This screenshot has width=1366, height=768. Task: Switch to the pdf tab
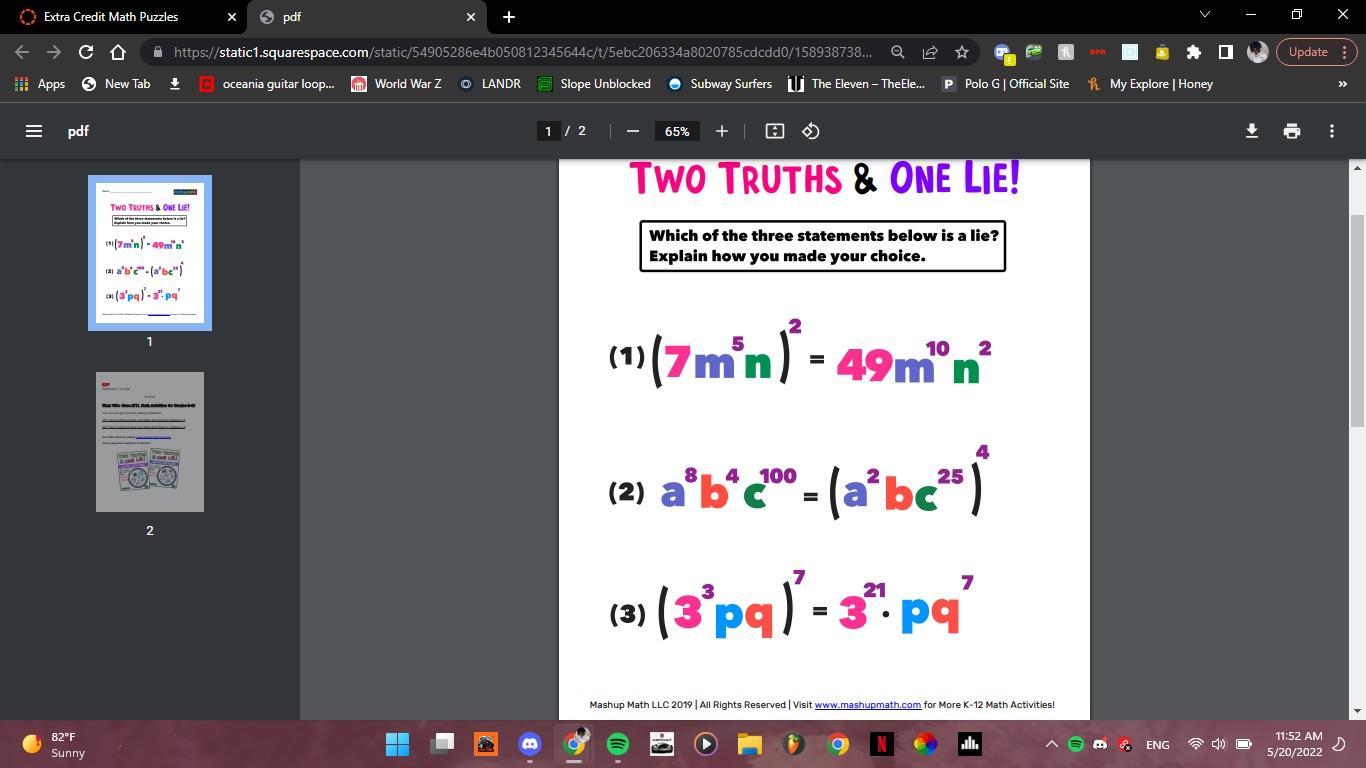[367, 17]
